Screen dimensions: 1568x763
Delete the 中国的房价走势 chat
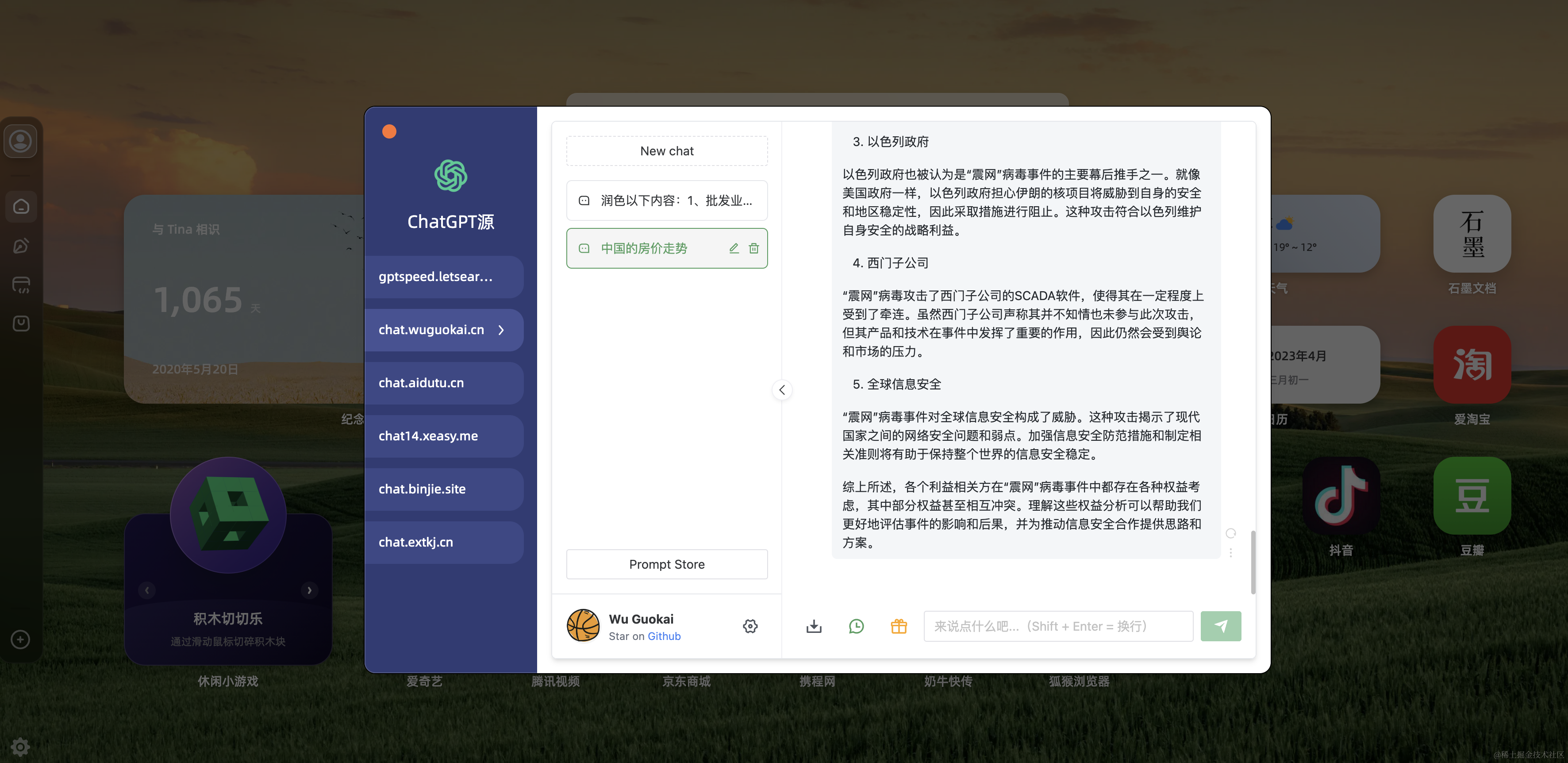[753, 248]
